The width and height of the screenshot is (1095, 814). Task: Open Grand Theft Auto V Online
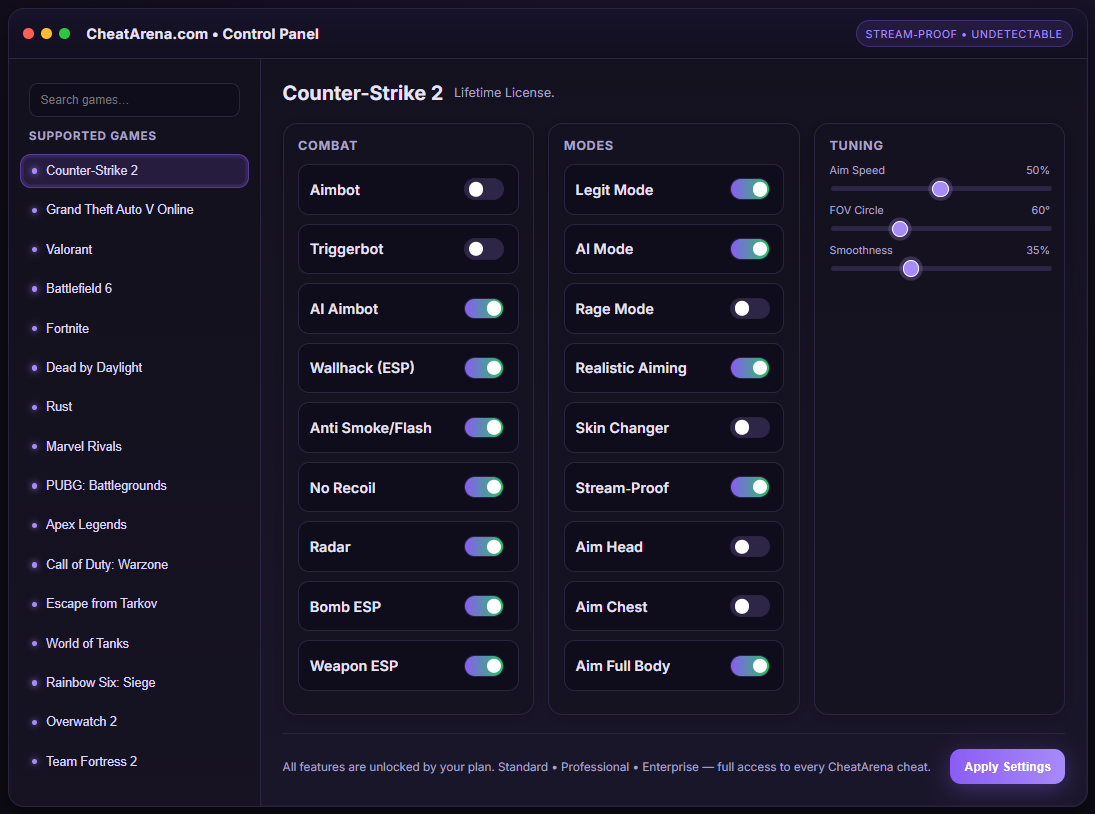tap(134, 209)
